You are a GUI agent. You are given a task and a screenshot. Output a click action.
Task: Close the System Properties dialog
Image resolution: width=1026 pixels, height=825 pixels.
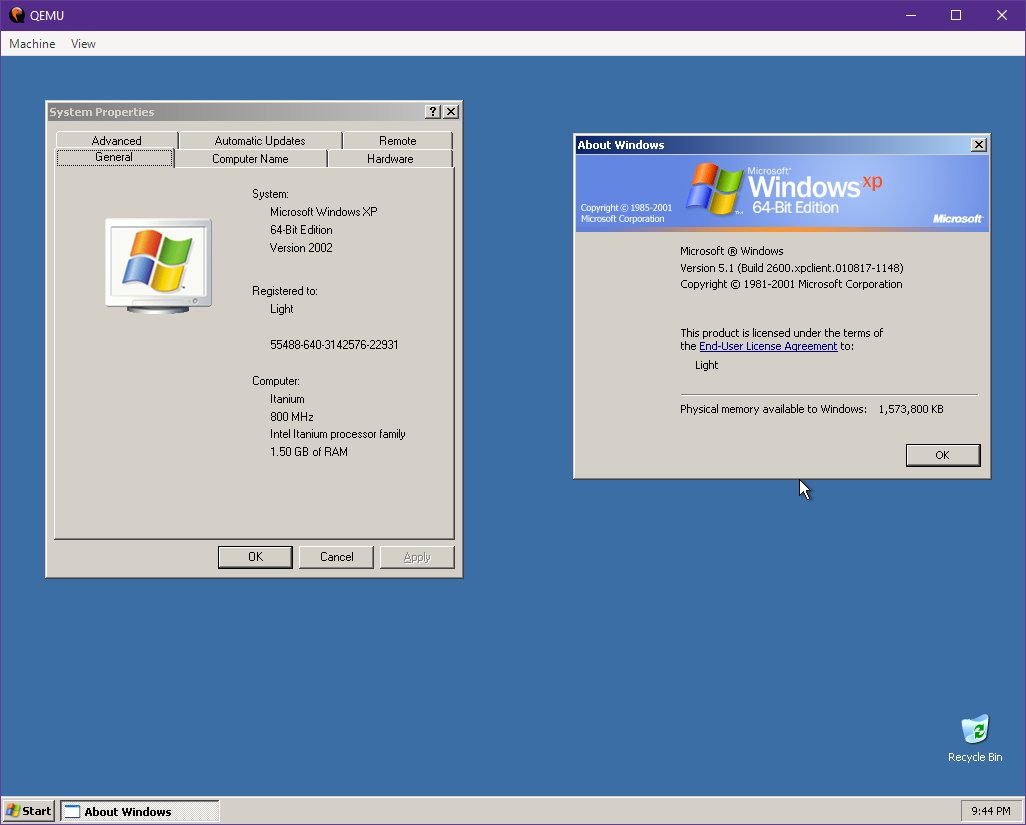pos(451,112)
